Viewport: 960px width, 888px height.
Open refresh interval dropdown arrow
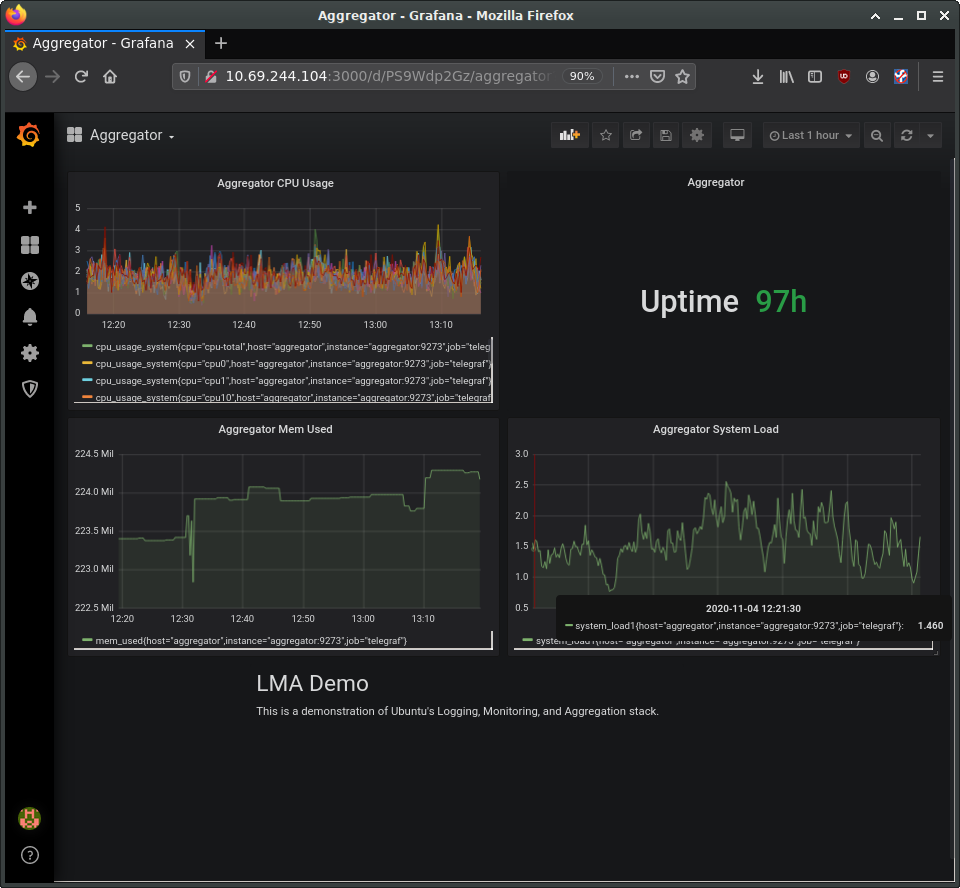pyautogui.click(x=930, y=135)
